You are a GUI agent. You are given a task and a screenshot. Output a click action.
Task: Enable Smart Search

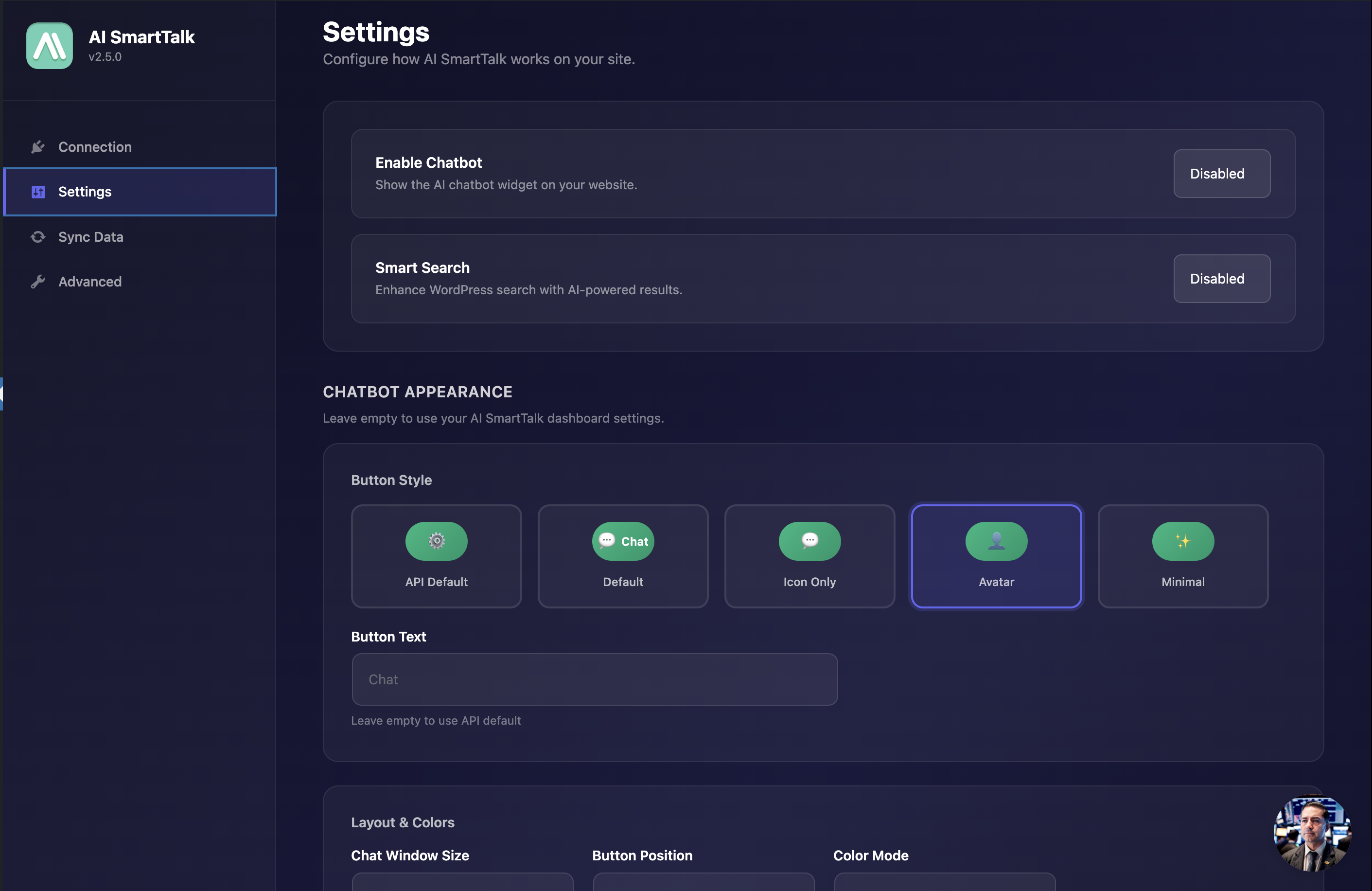[x=1222, y=279]
